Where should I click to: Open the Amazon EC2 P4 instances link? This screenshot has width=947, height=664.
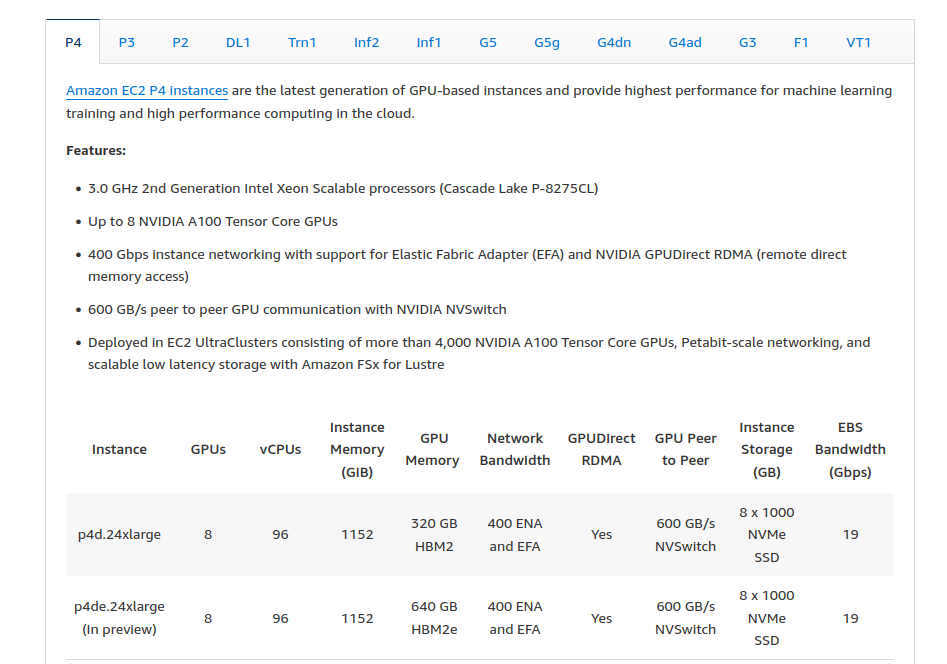(147, 91)
